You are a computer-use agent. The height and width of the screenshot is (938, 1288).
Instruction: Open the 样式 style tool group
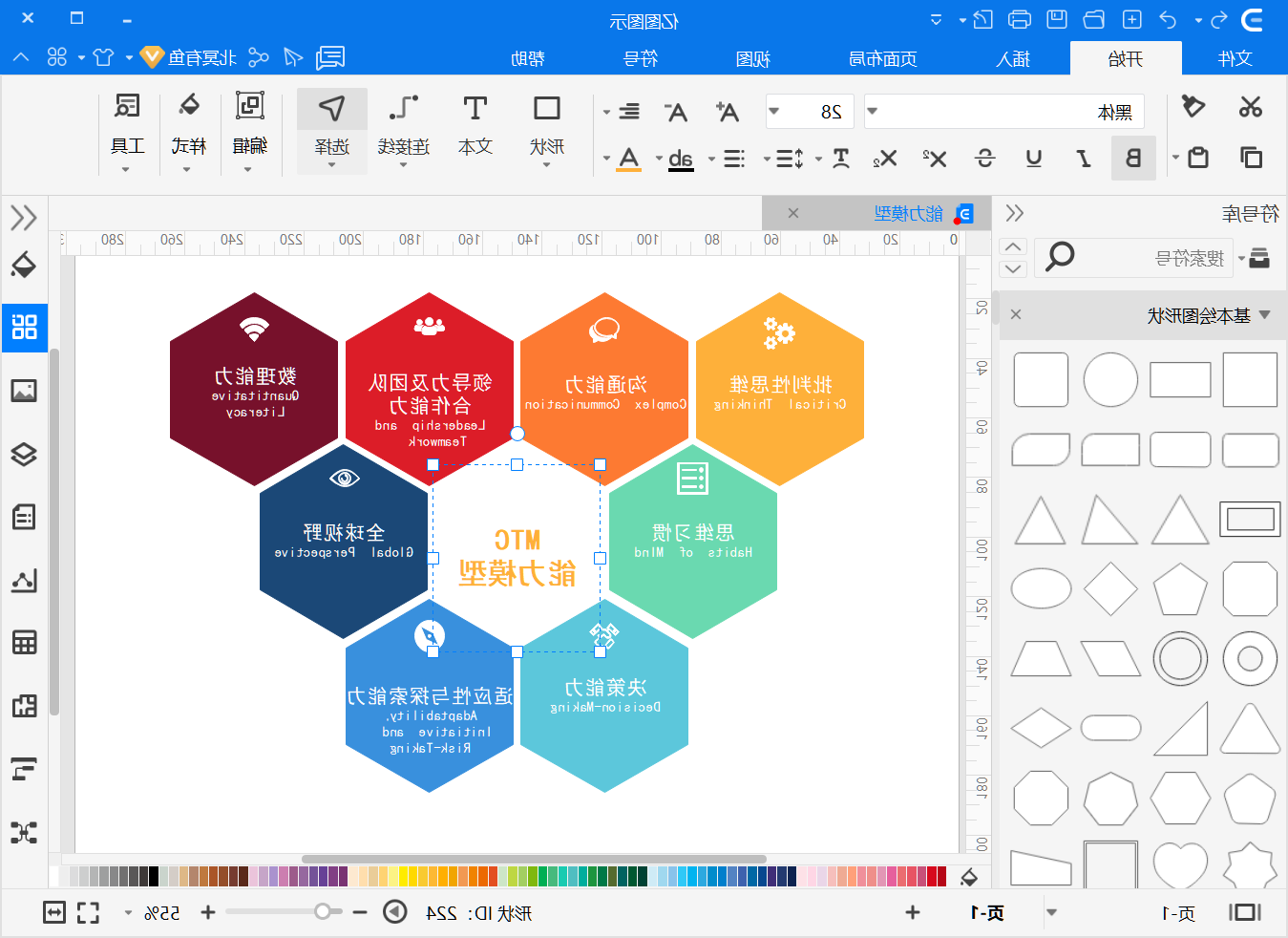(188, 132)
